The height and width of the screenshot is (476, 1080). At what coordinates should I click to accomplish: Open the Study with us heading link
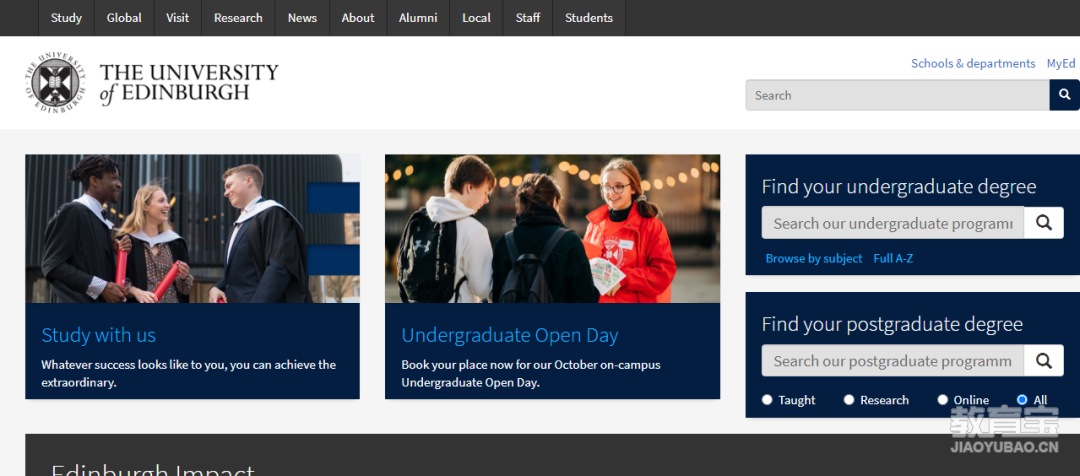(x=98, y=335)
